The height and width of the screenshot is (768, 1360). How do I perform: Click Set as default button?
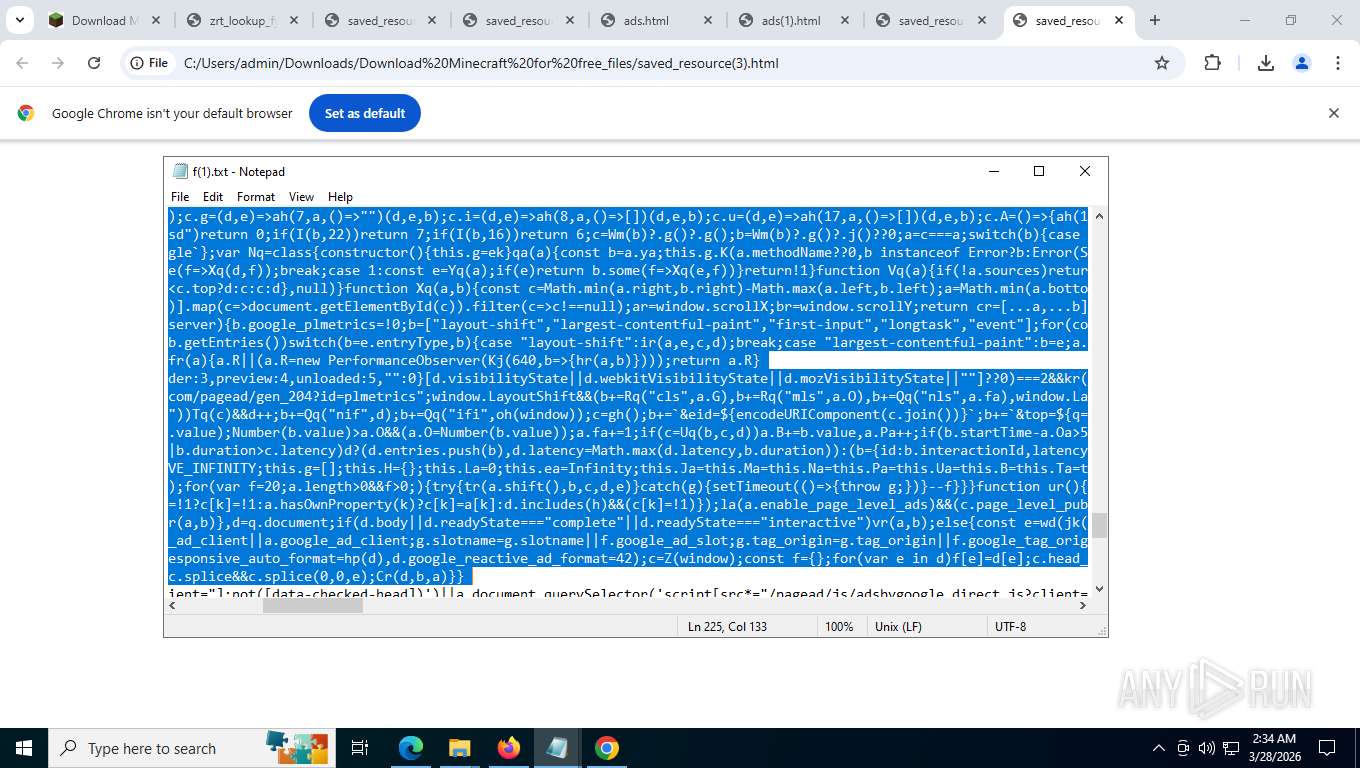tap(365, 113)
